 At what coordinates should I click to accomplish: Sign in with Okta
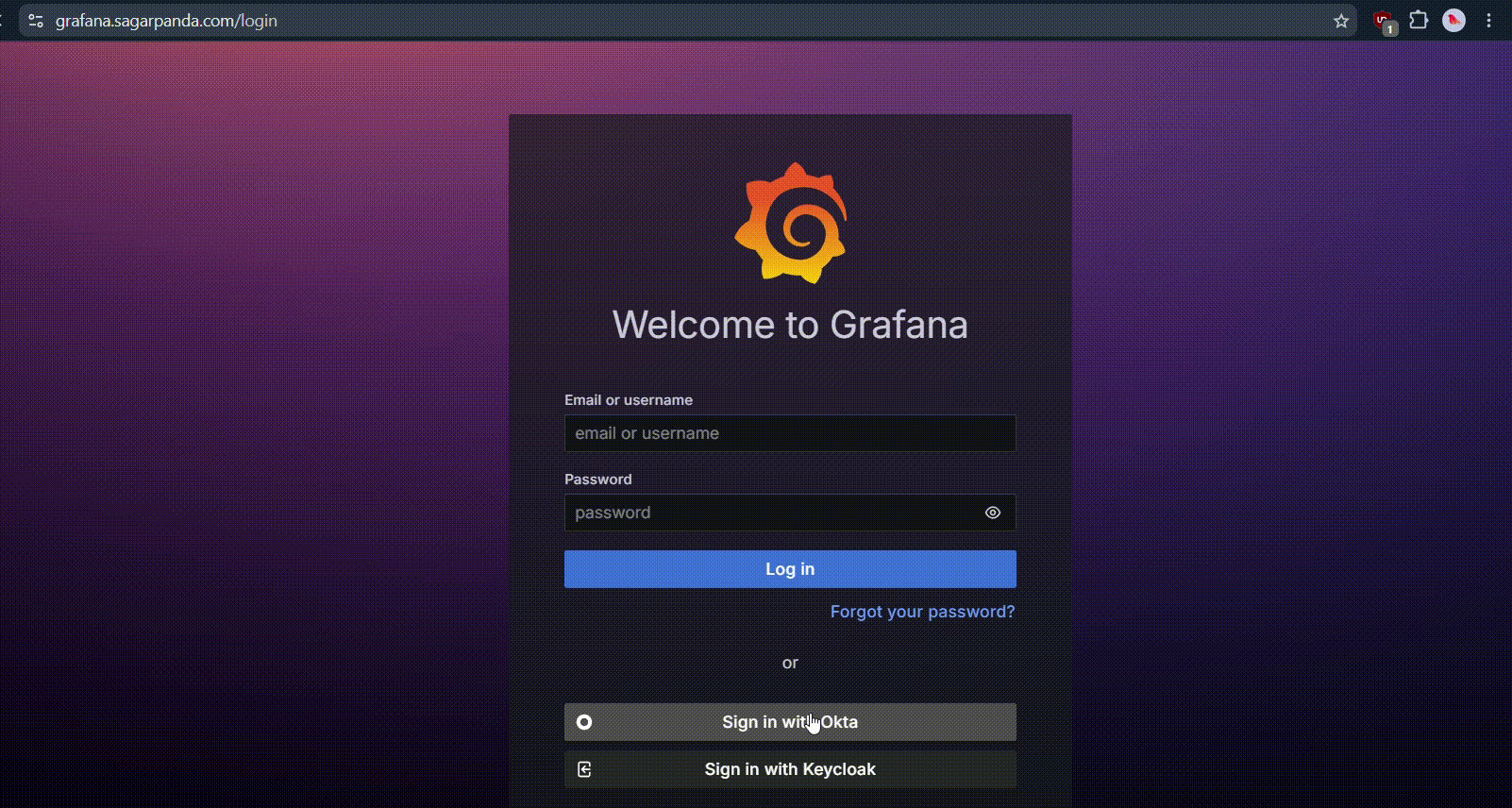point(790,722)
